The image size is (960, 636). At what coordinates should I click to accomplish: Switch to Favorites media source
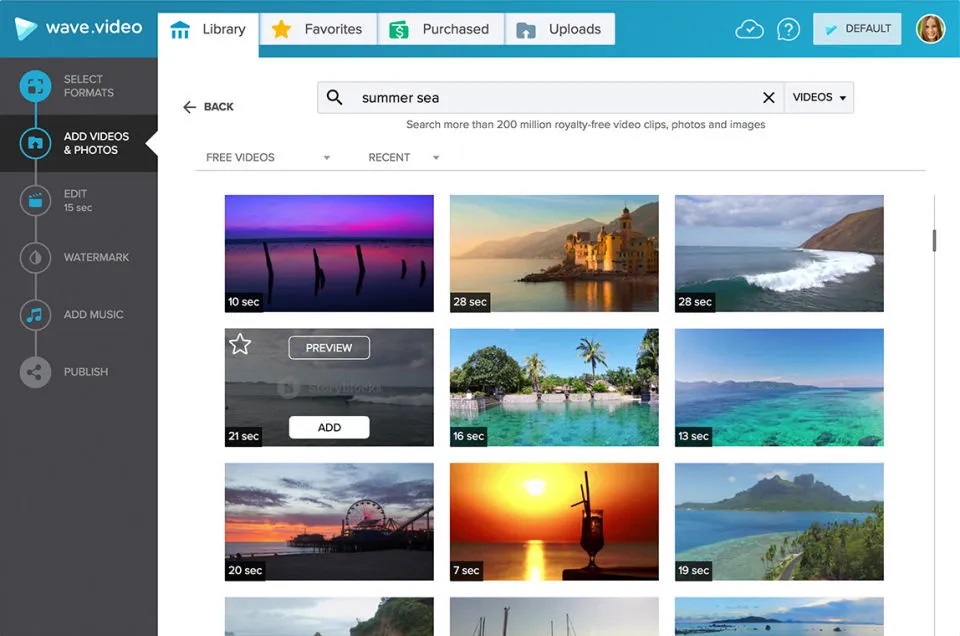click(x=318, y=29)
